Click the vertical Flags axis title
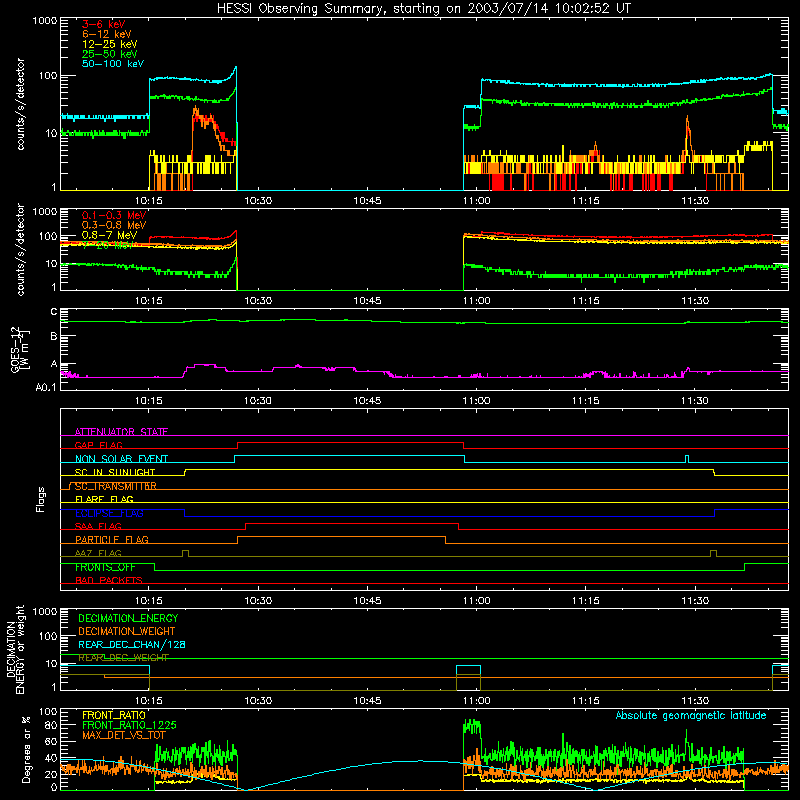Image resolution: width=800 pixels, height=800 pixels. click(41, 499)
